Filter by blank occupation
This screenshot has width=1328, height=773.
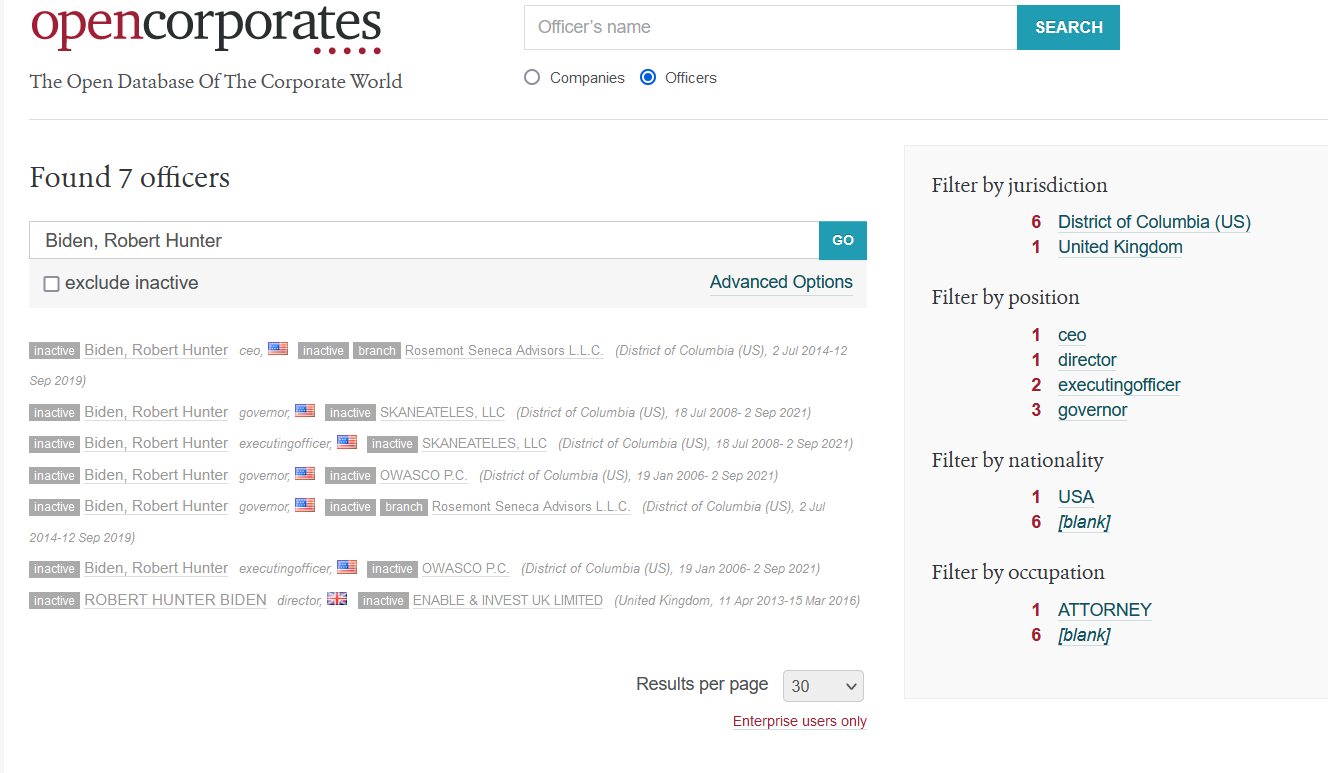[x=1084, y=635]
